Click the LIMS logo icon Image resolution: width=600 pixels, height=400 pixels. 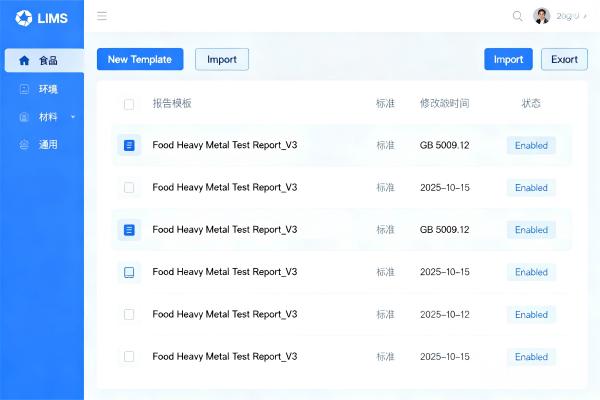[x=24, y=18]
